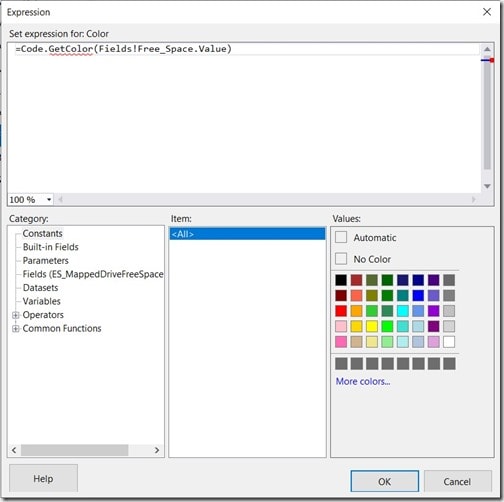504x502 pixels.
Task: Pick the black color swatch
Action: [x=341, y=280]
